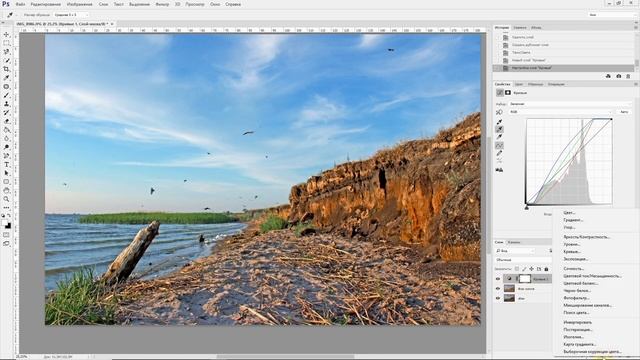
Task: Choose the edit-points curve mode icon
Action: point(499,145)
